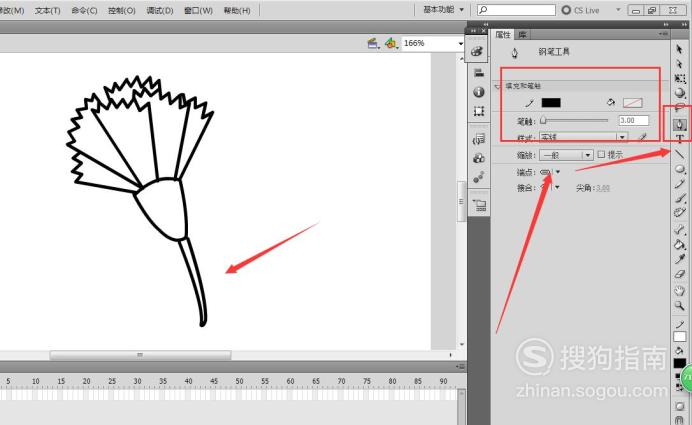Click frame 60 on the timeline ruler

(x=290, y=381)
